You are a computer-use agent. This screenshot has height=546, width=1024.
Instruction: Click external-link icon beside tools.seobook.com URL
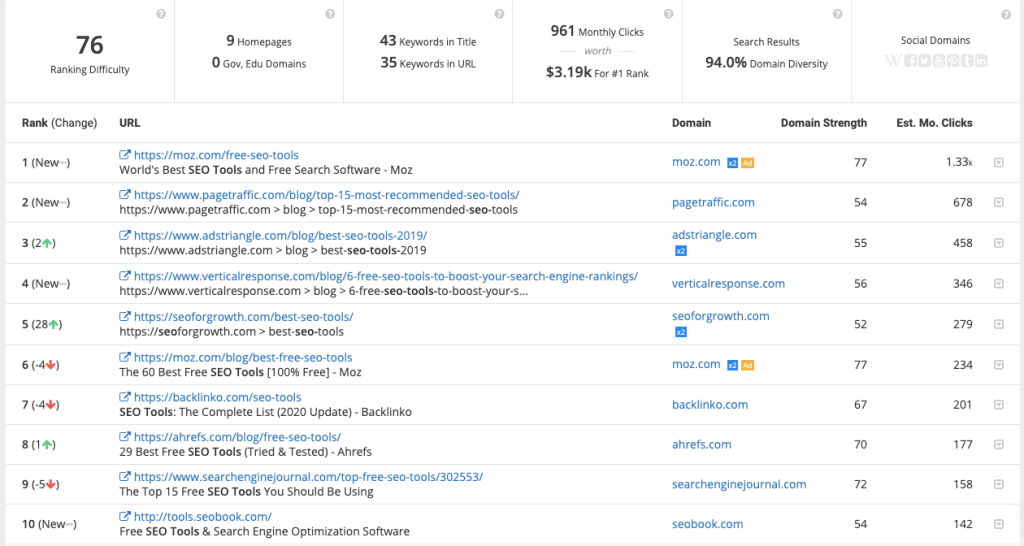[x=125, y=517]
